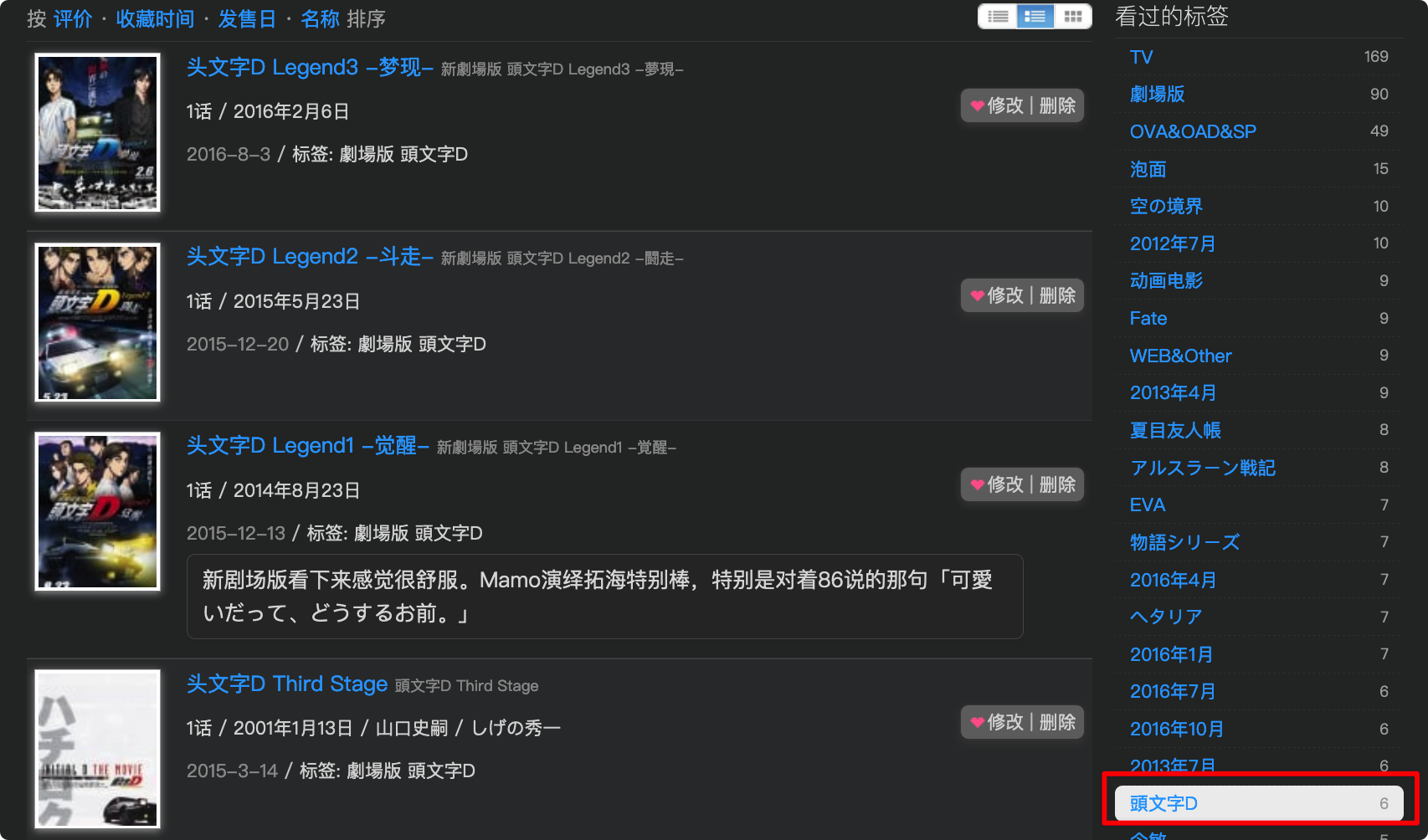Select the detailed list view icon

pyautogui.click(x=1035, y=17)
